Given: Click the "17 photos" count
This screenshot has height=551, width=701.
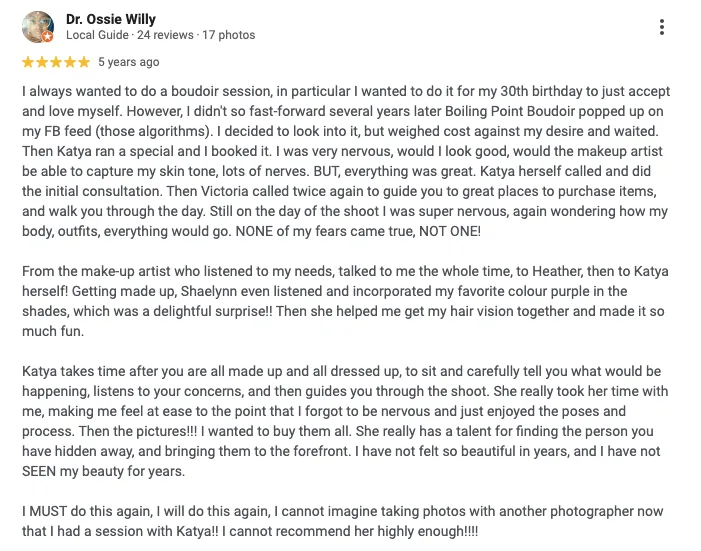Looking at the screenshot, I should click(228, 35).
